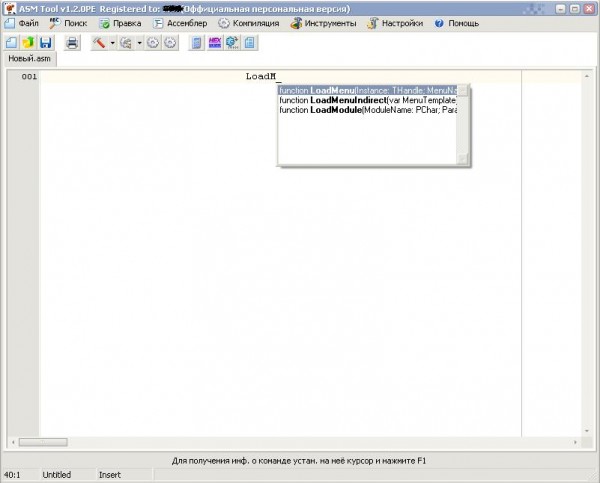Click the rightmost document icon in the toolbar
The image size is (600, 483).
pos(250,43)
